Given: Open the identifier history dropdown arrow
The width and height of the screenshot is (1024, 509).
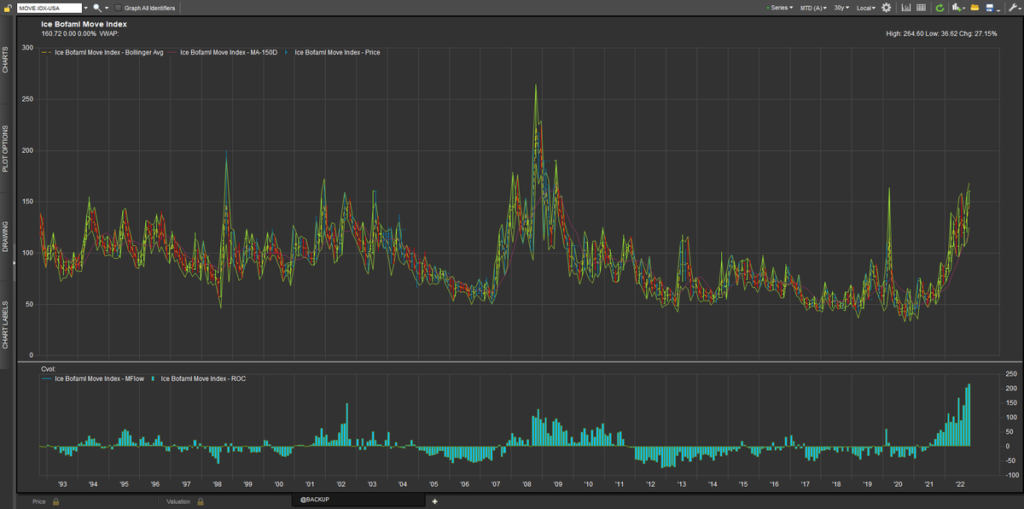Looking at the screenshot, I should tap(86, 8).
